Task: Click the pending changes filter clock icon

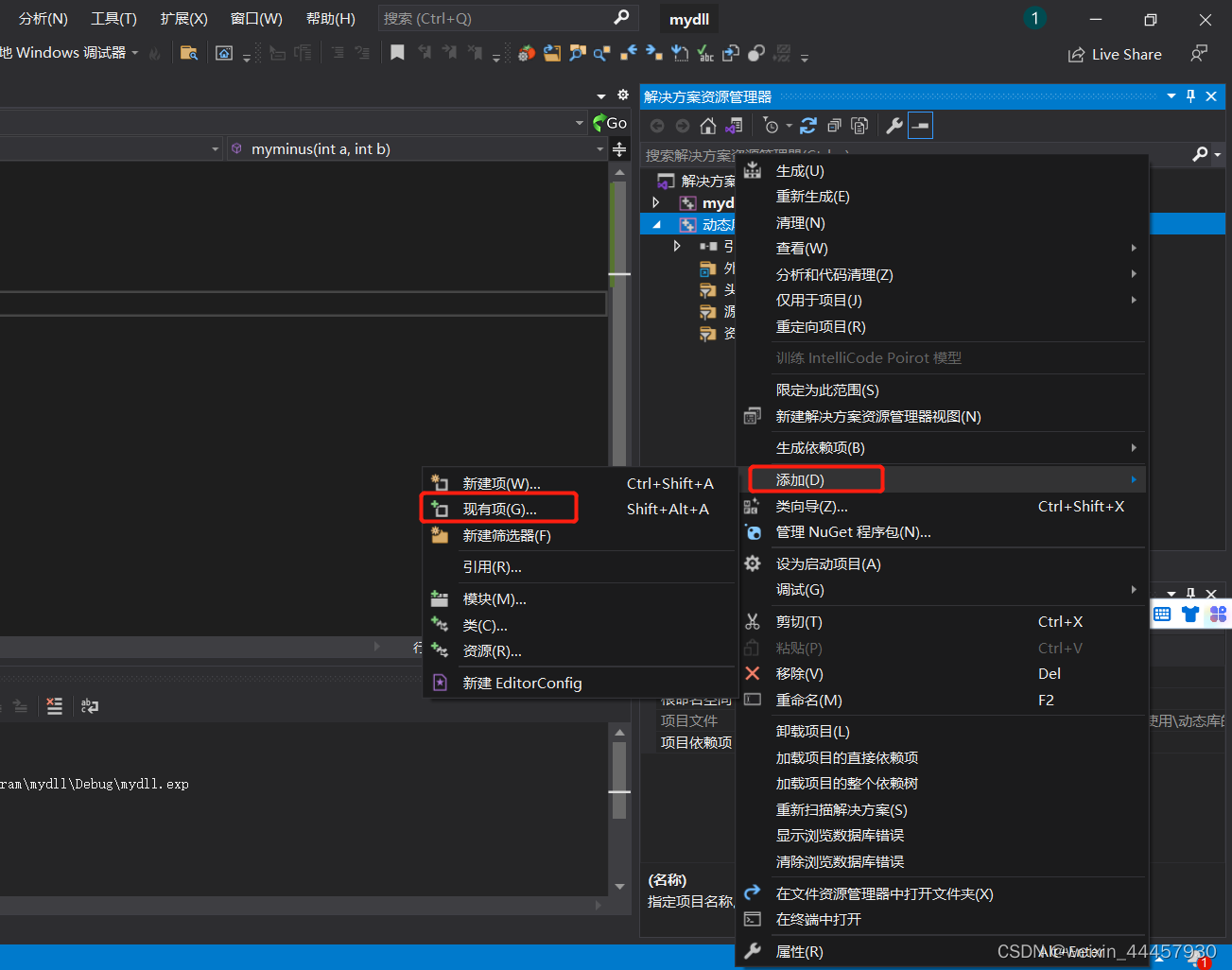Action: point(772,126)
